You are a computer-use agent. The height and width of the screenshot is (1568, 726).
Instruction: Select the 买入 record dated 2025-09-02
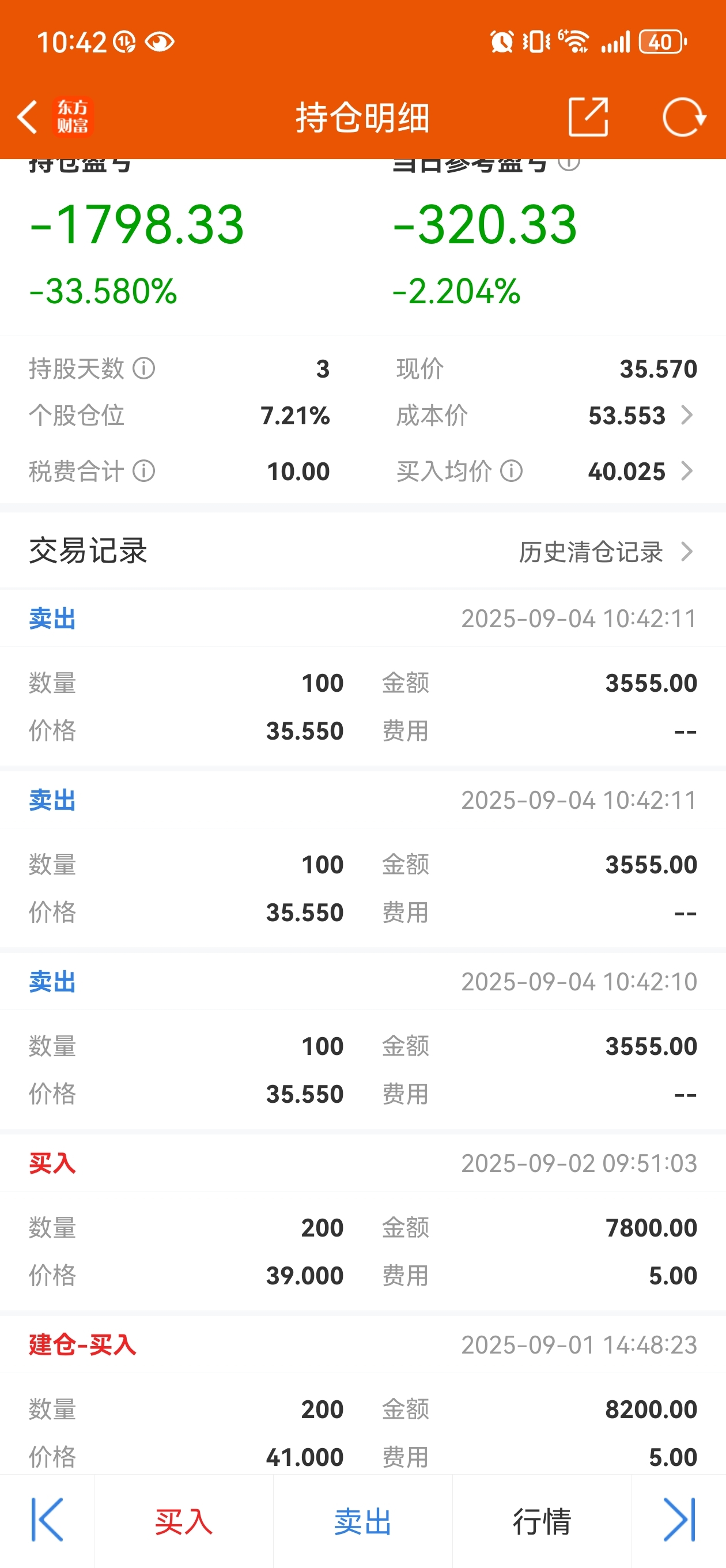pyautogui.click(x=362, y=1222)
